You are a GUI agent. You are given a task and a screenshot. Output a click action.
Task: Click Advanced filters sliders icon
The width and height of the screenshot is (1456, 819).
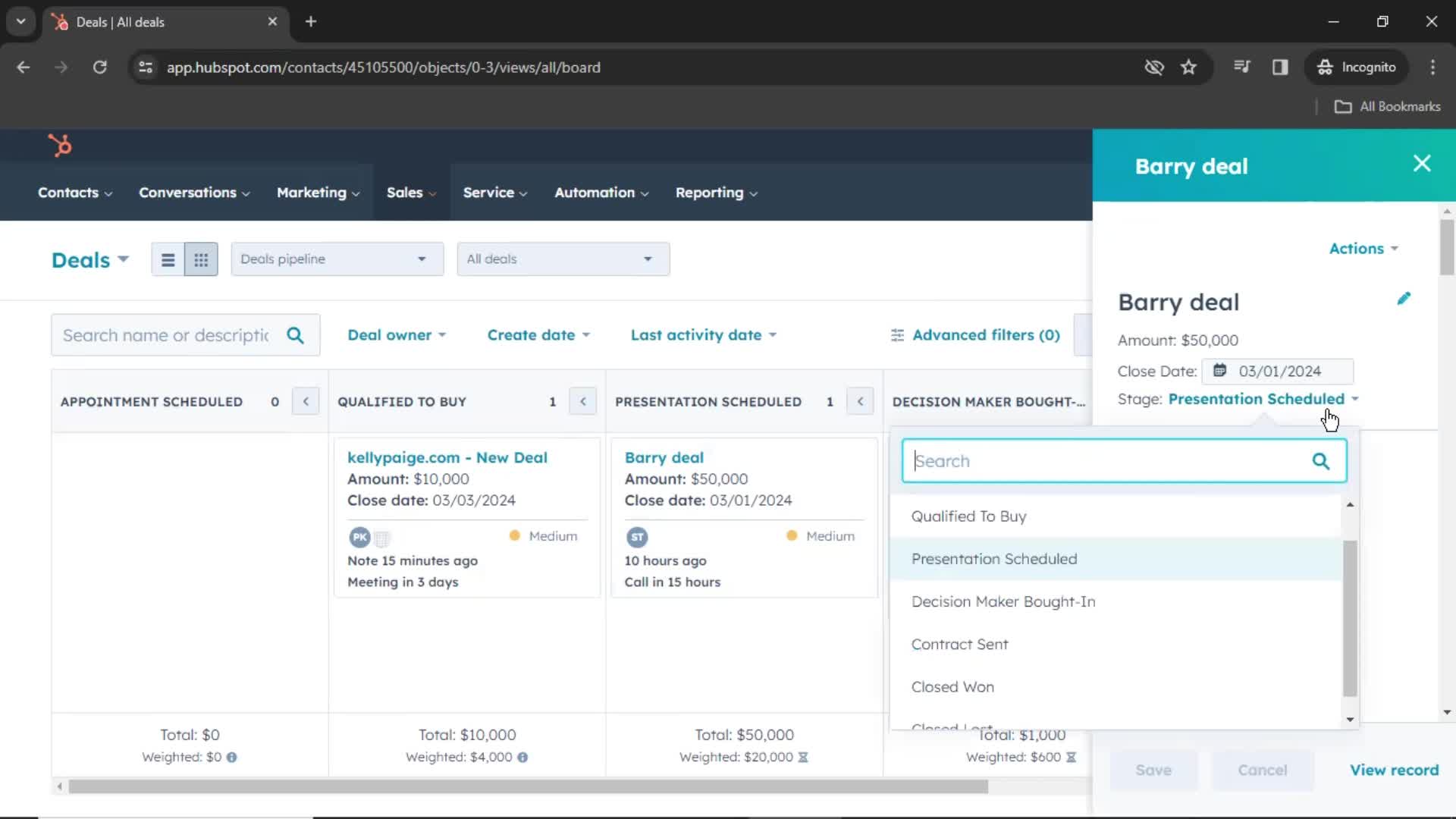pyautogui.click(x=897, y=335)
